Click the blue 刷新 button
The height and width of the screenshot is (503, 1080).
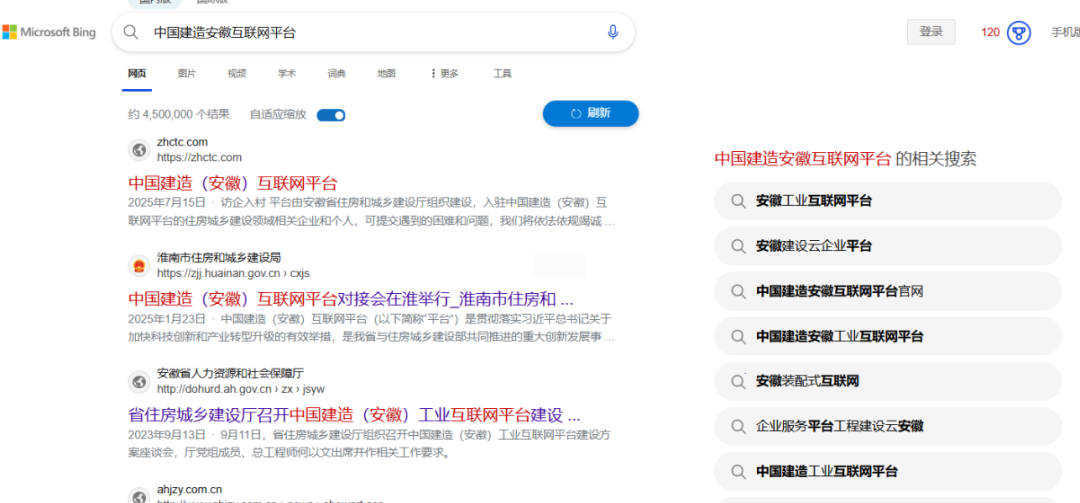590,114
